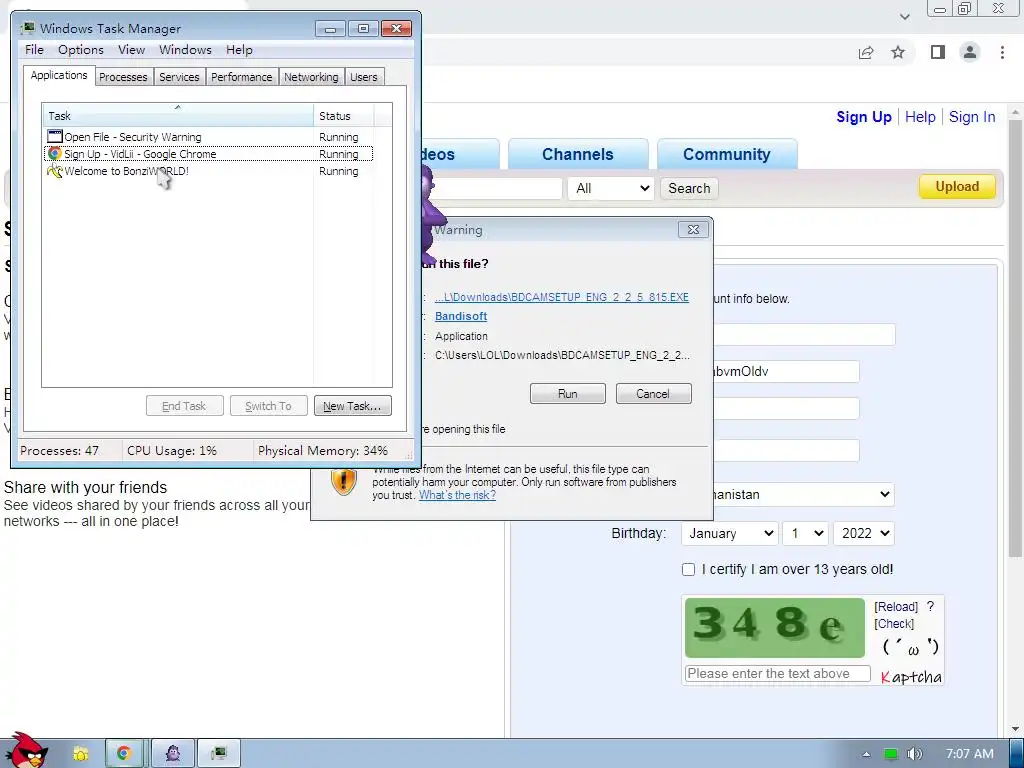Open Task Manager Options menu
The height and width of the screenshot is (768, 1024).
coord(81,50)
